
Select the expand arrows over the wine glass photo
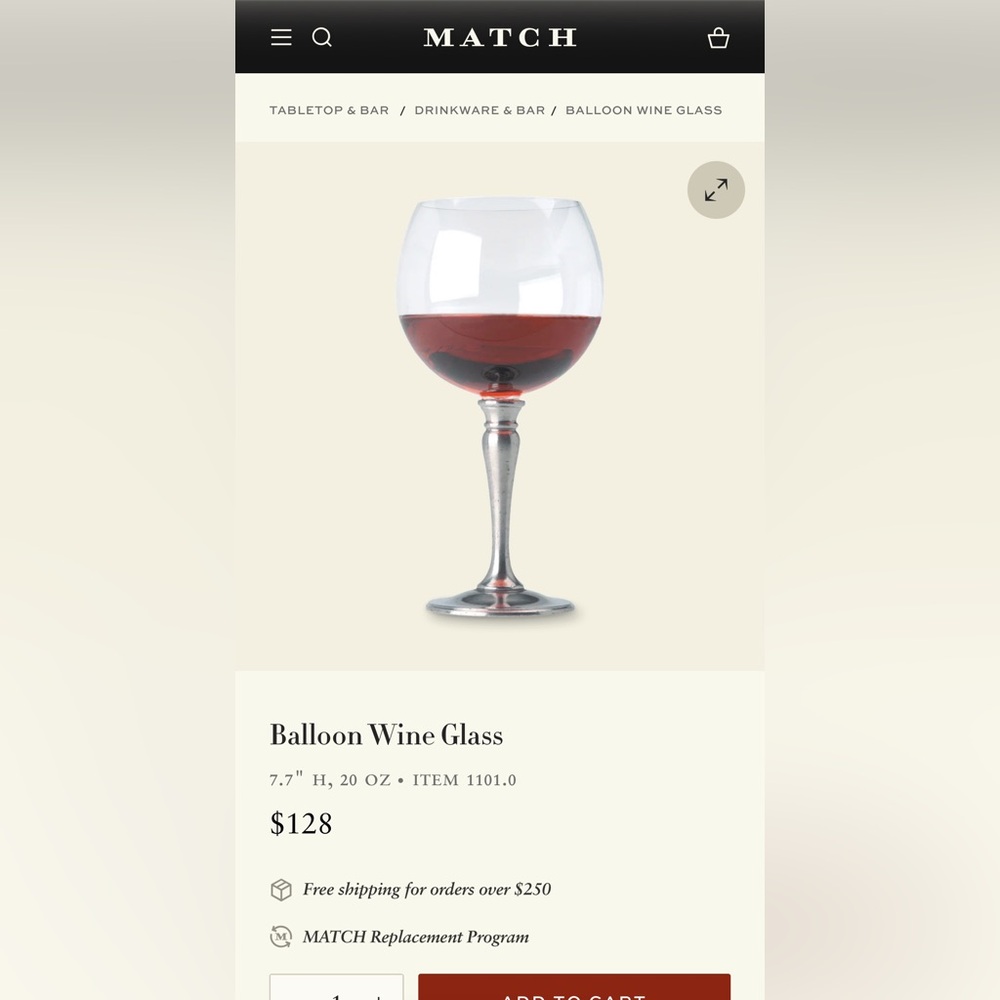715,190
